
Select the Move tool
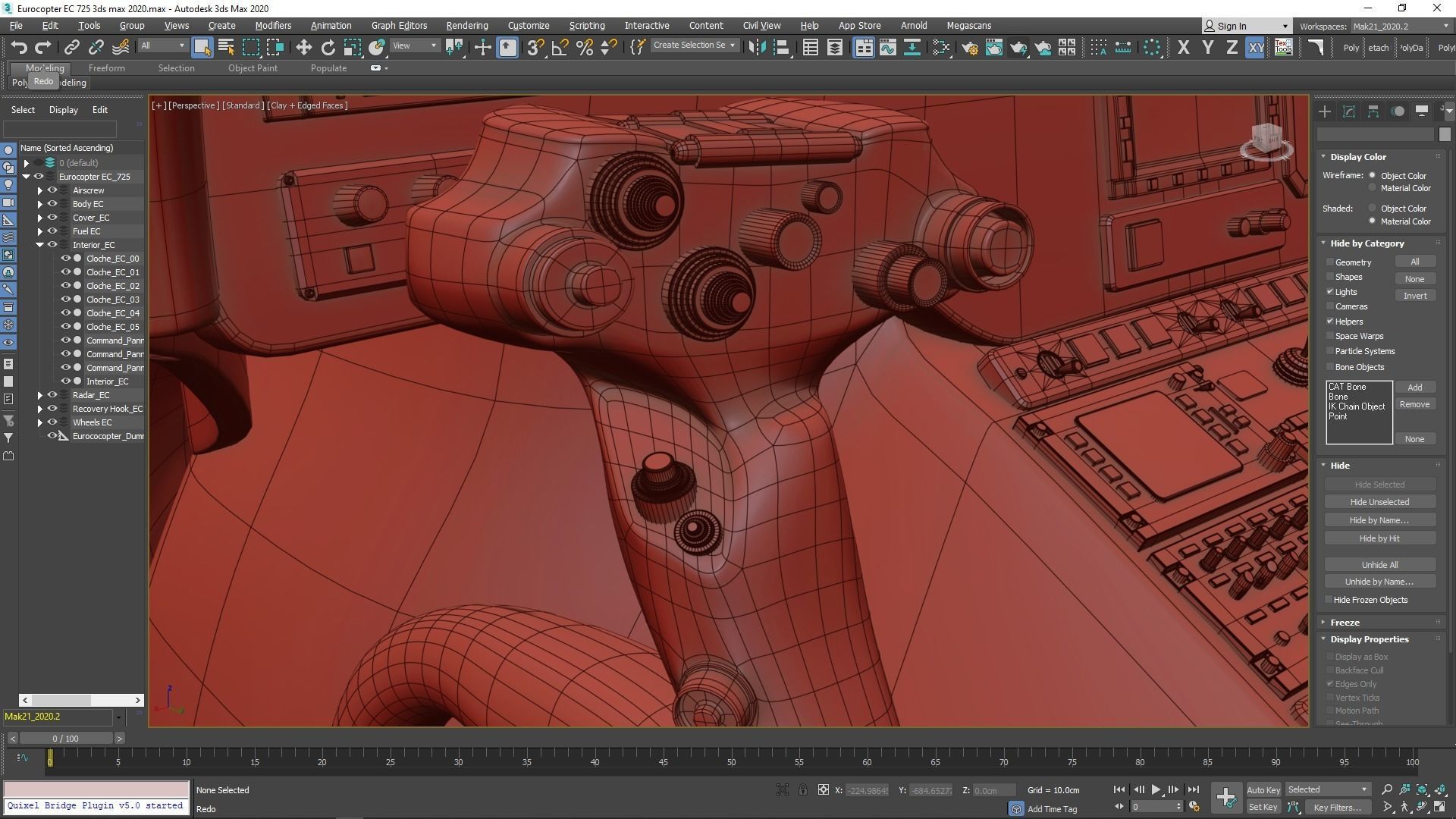[303, 47]
